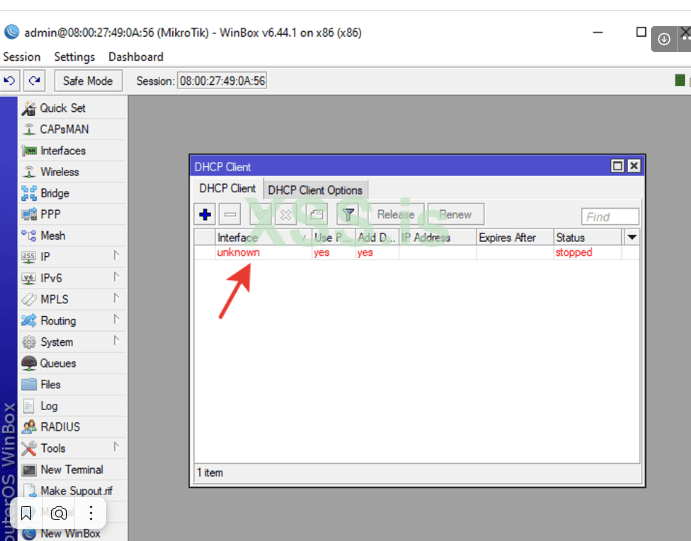The height and width of the screenshot is (541, 691).
Task: Switch to DHCP Client Options tab
Action: [x=316, y=190]
